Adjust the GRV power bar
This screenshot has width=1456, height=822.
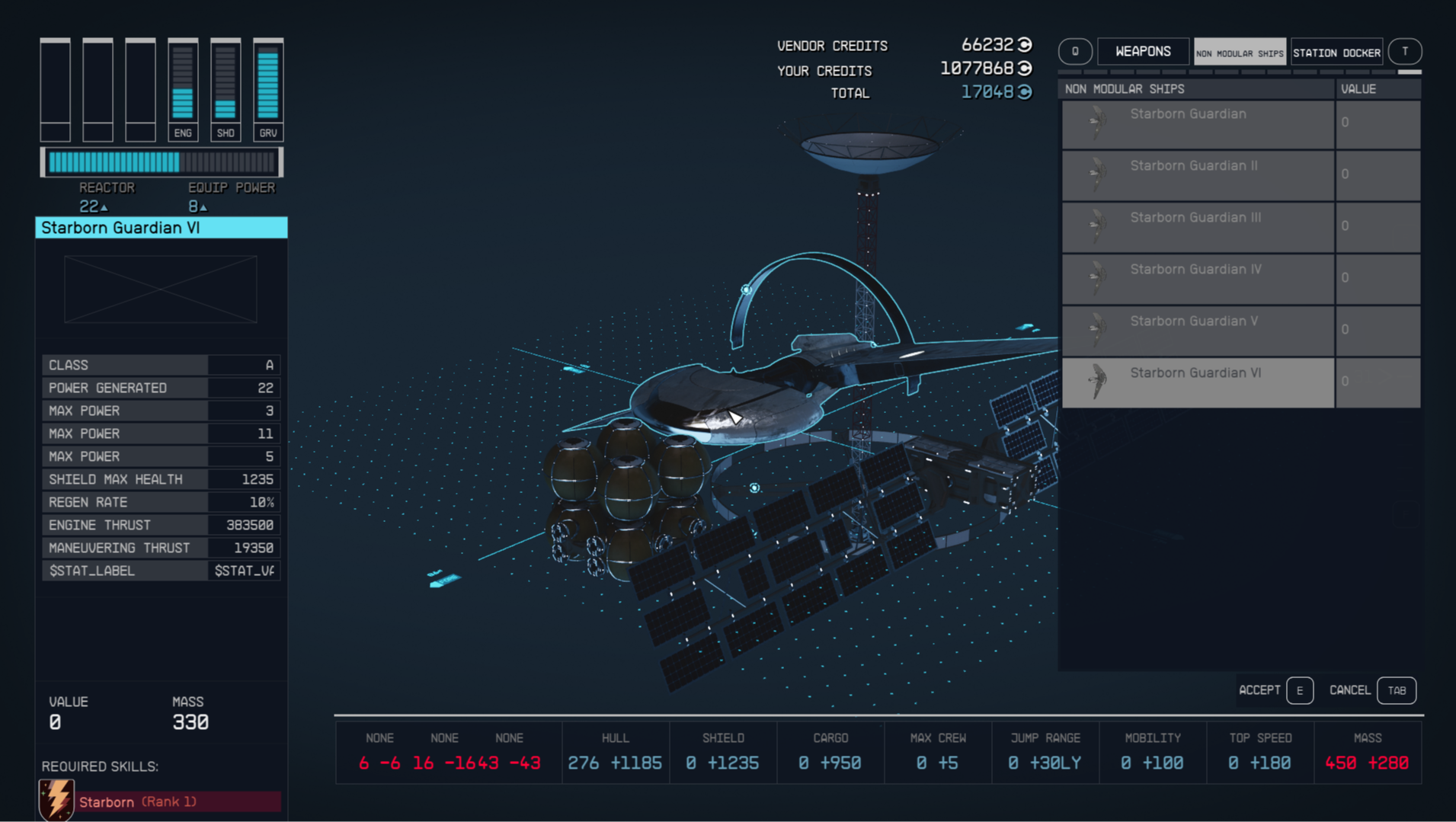click(268, 89)
